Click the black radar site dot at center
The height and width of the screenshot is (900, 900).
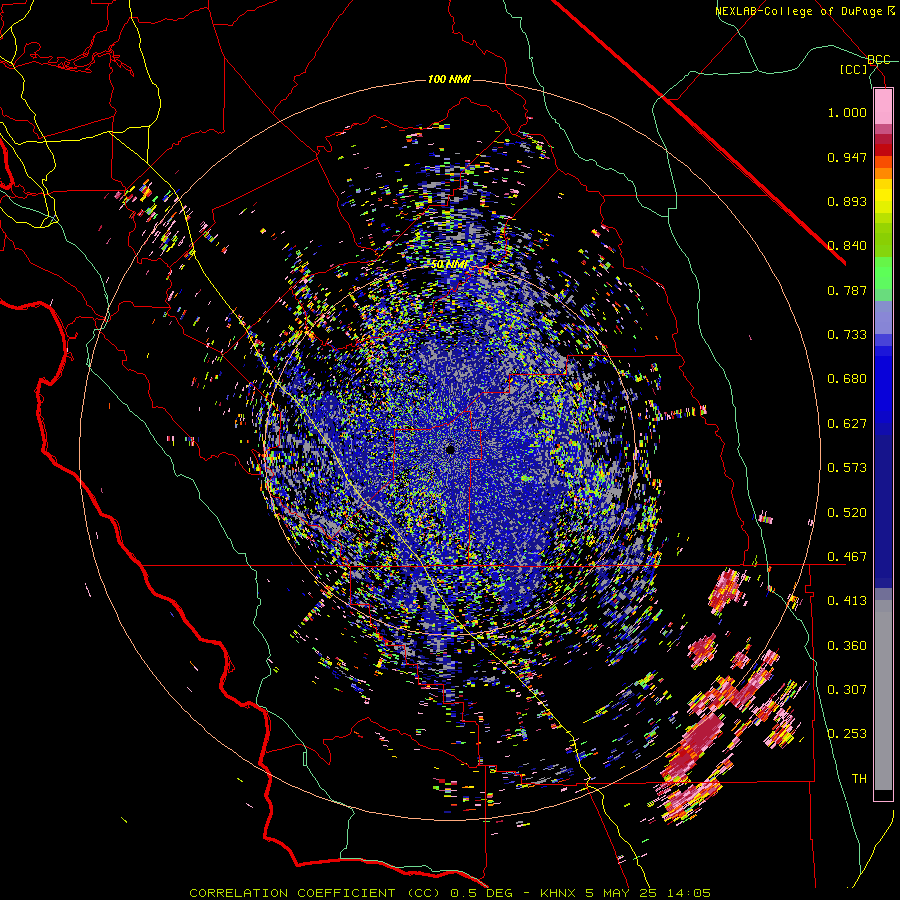[451, 450]
